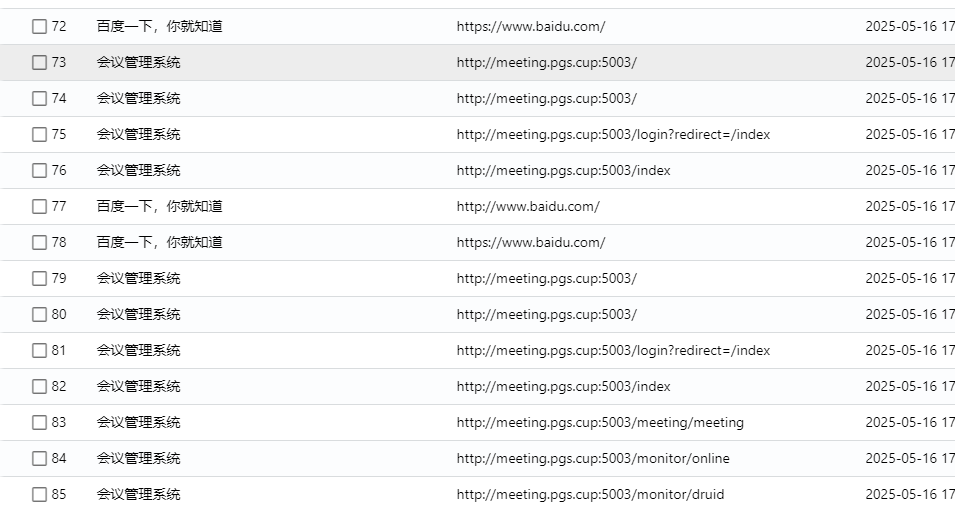Click the row number 78

59,242
